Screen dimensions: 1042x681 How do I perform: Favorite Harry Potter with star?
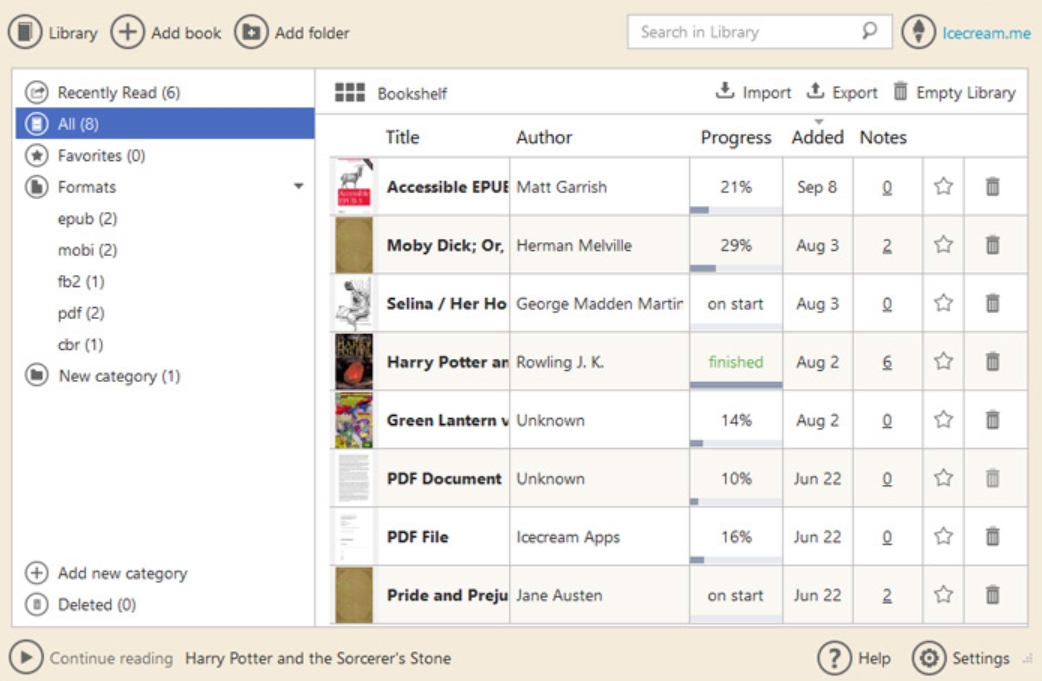tap(944, 361)
